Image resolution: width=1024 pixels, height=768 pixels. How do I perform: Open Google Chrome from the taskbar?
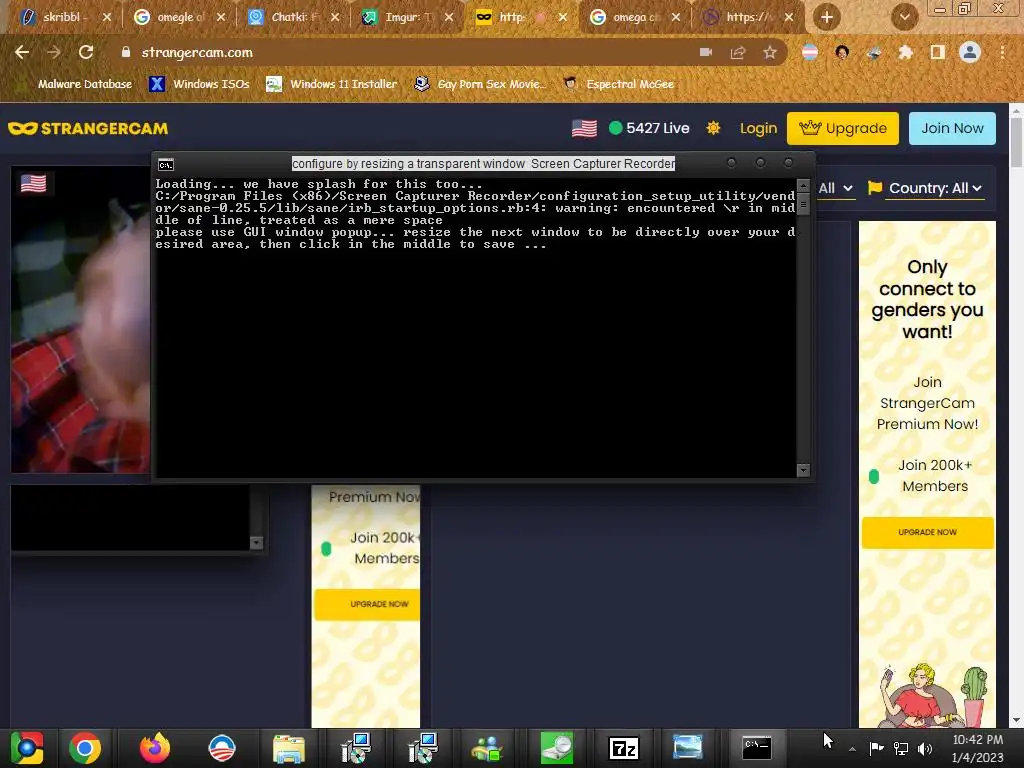click(85, 748)
